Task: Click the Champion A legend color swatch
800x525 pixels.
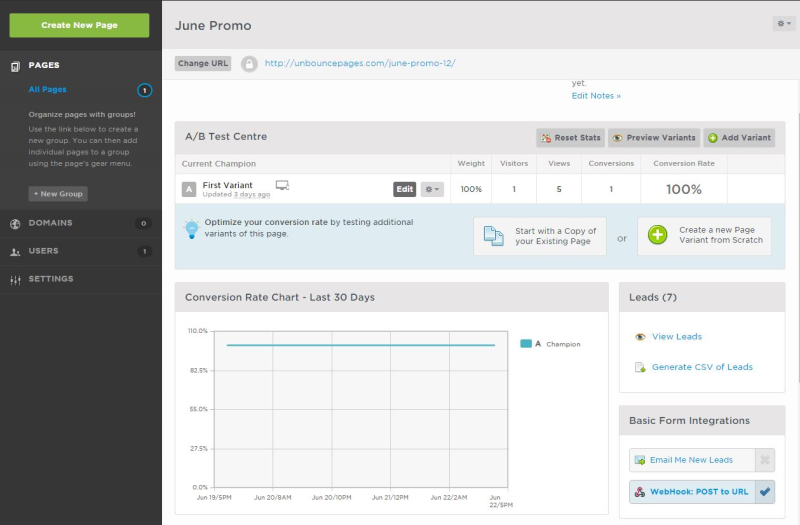Action: (526, 343)
